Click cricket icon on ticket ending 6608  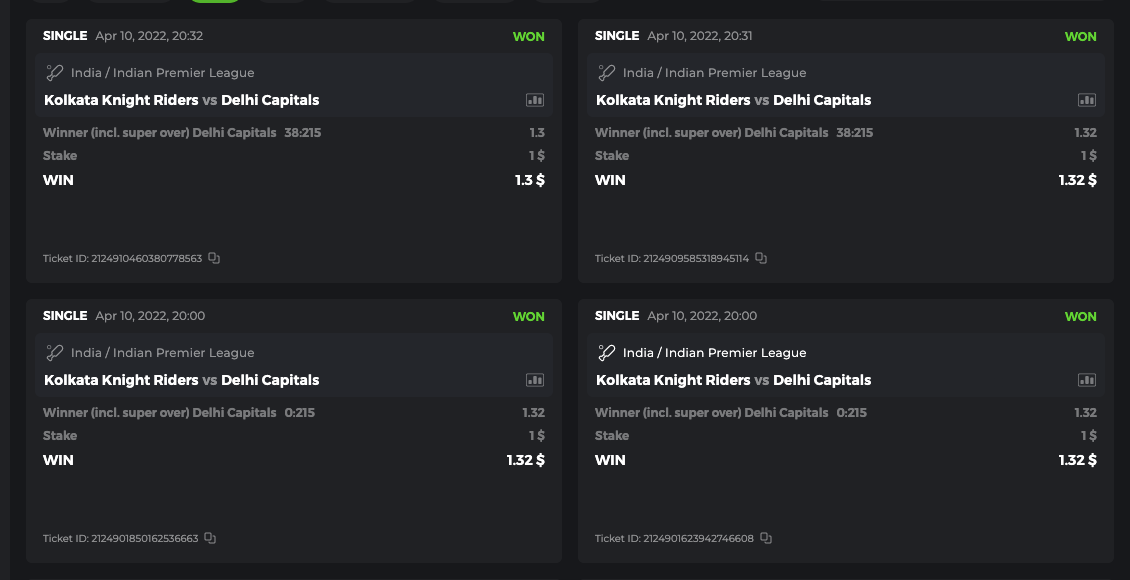pos(607,353)
